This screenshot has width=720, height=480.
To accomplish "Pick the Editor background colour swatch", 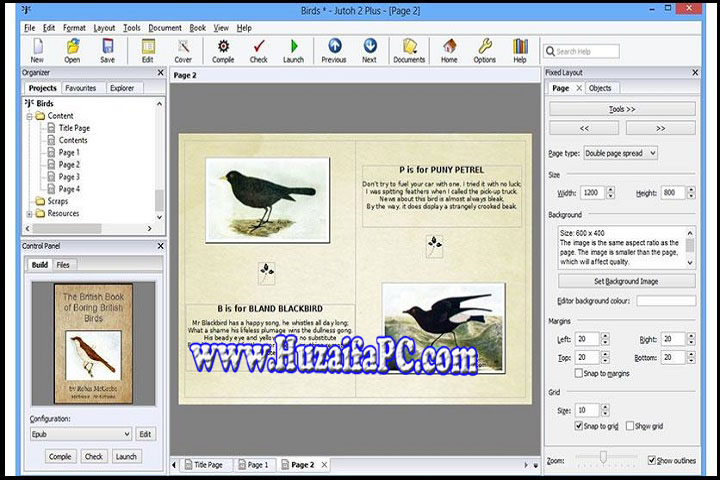I will 666,301.
